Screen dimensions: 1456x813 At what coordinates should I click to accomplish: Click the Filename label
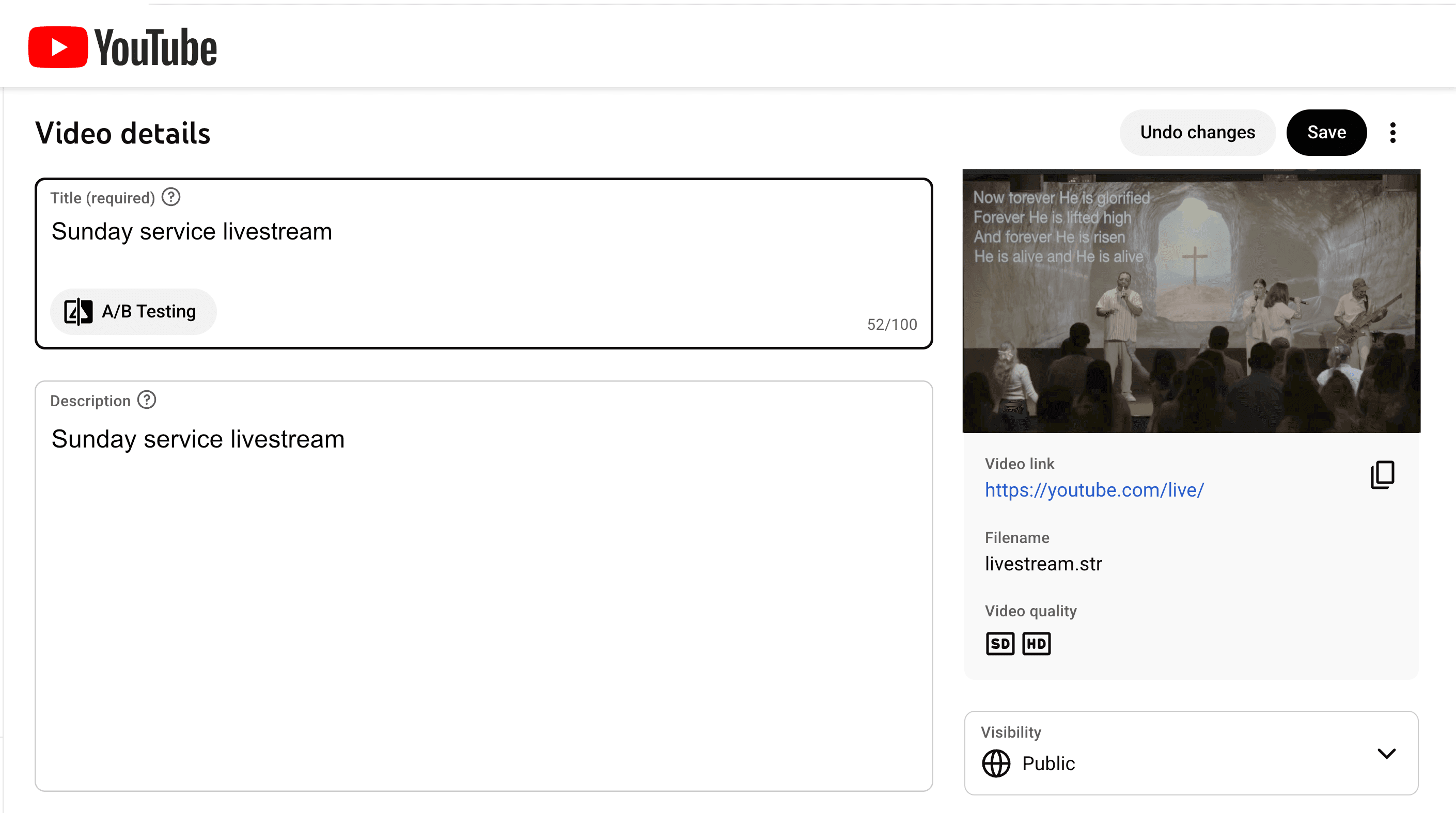pyautogui.click(x=1017, y=537)
